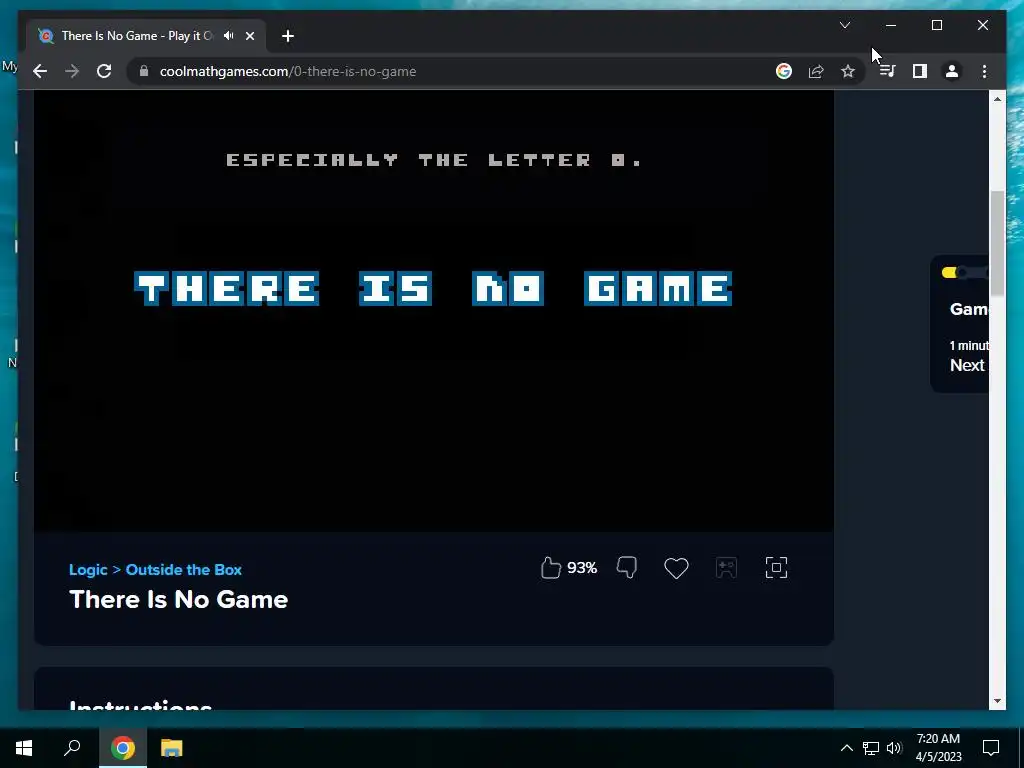Click page scrollbar down arrow
The width and height of the screenshot is (1024, 768).
click(x=997, y=701)
